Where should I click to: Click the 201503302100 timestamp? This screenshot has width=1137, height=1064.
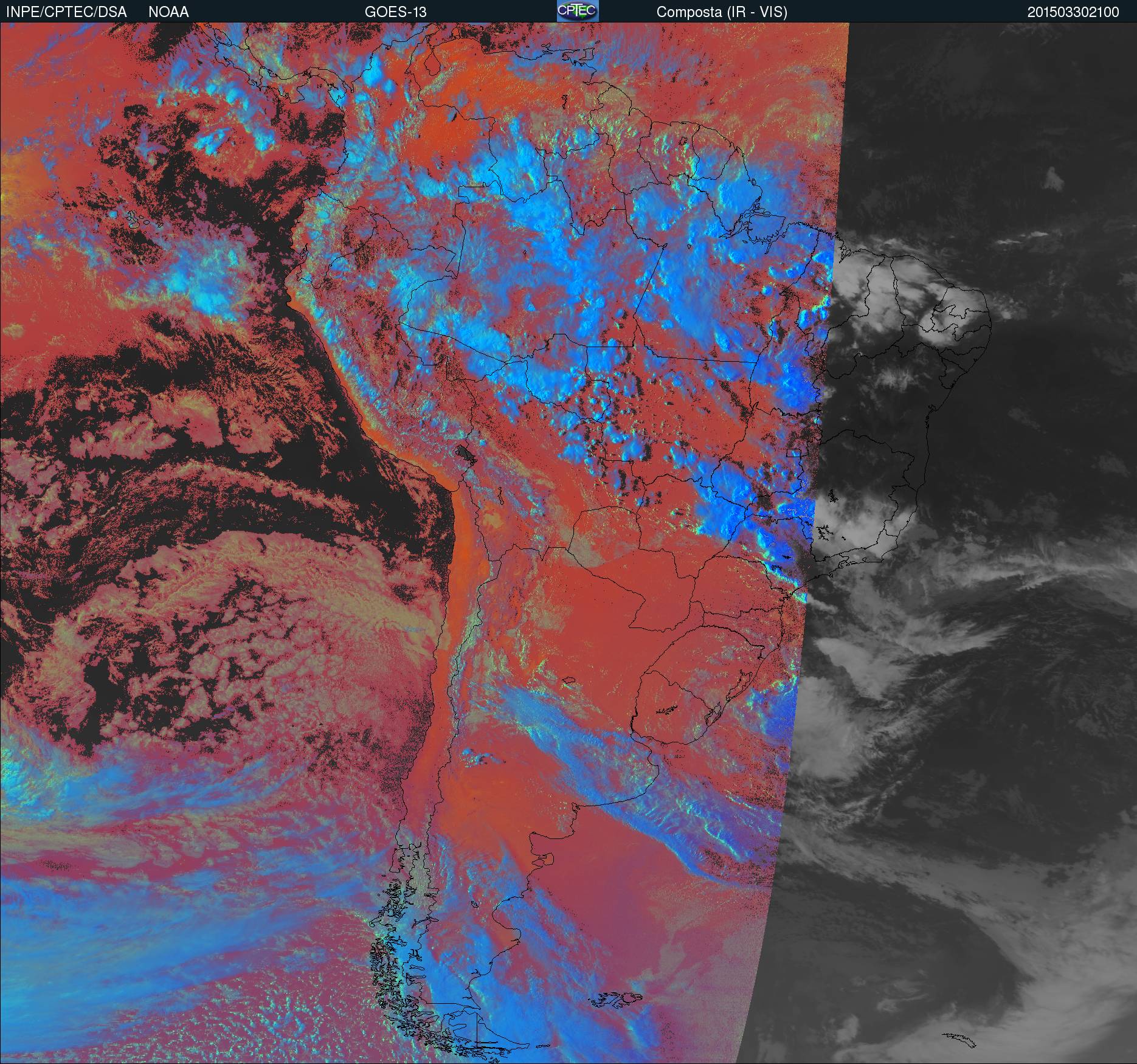1073,12
